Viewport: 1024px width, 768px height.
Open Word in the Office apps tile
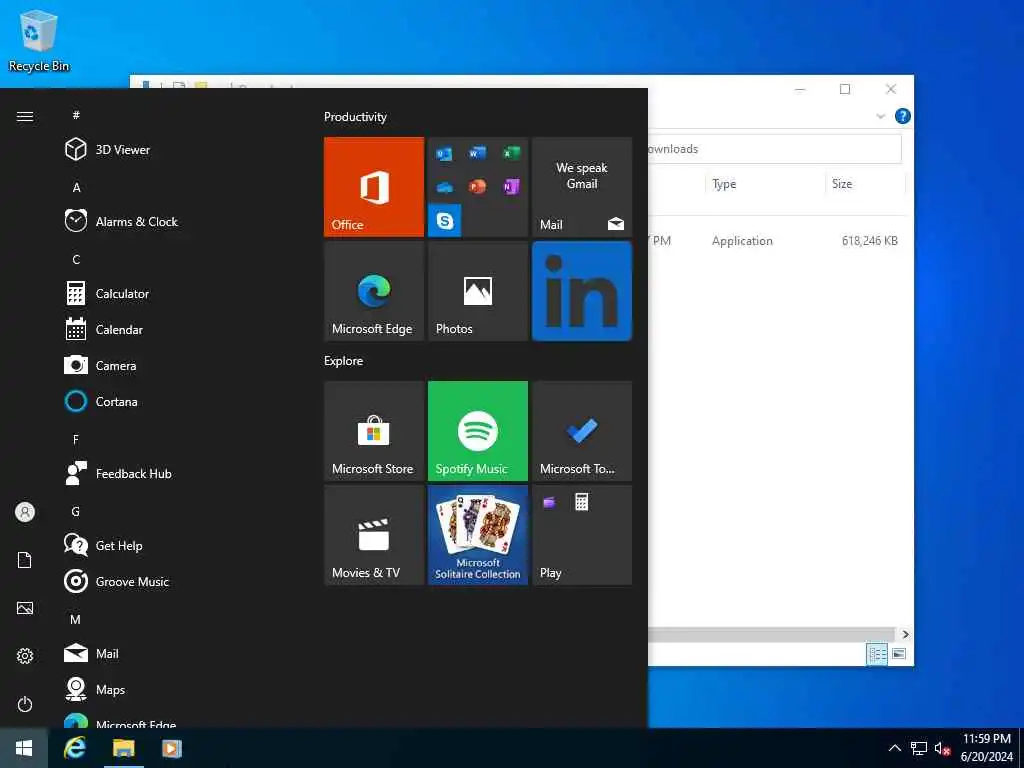tap(477, 153)
